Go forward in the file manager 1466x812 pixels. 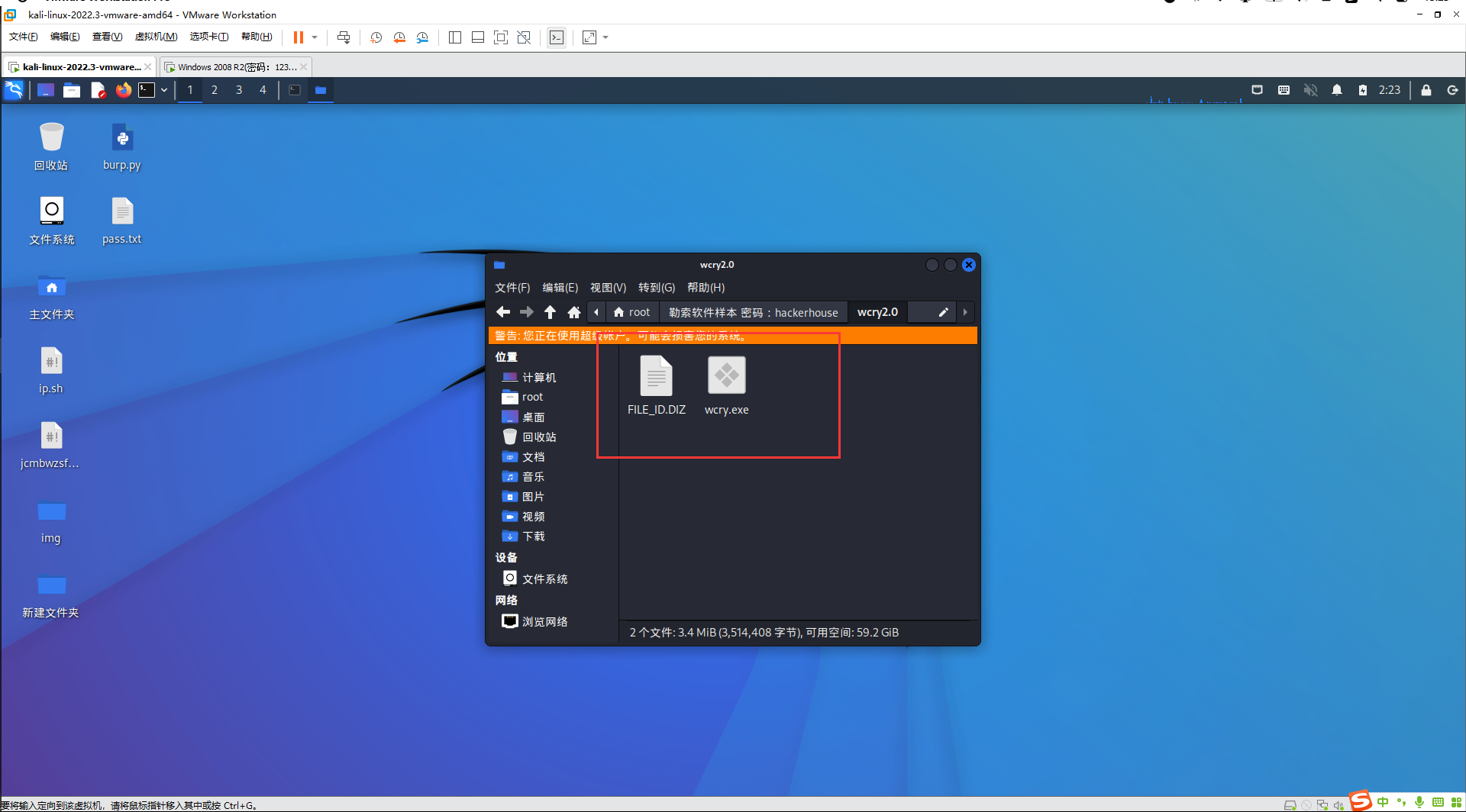pos(527,312)
